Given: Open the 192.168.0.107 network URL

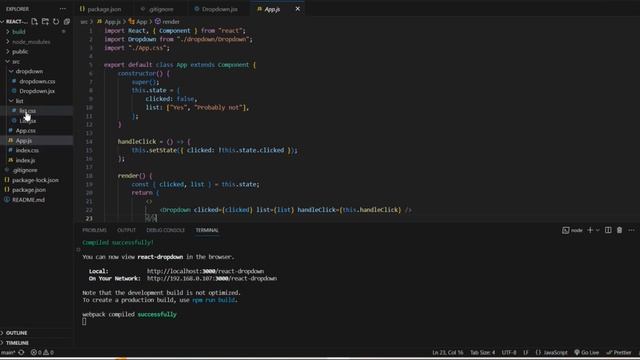Looking at the screenshot, I should click(x=212, y=279).
